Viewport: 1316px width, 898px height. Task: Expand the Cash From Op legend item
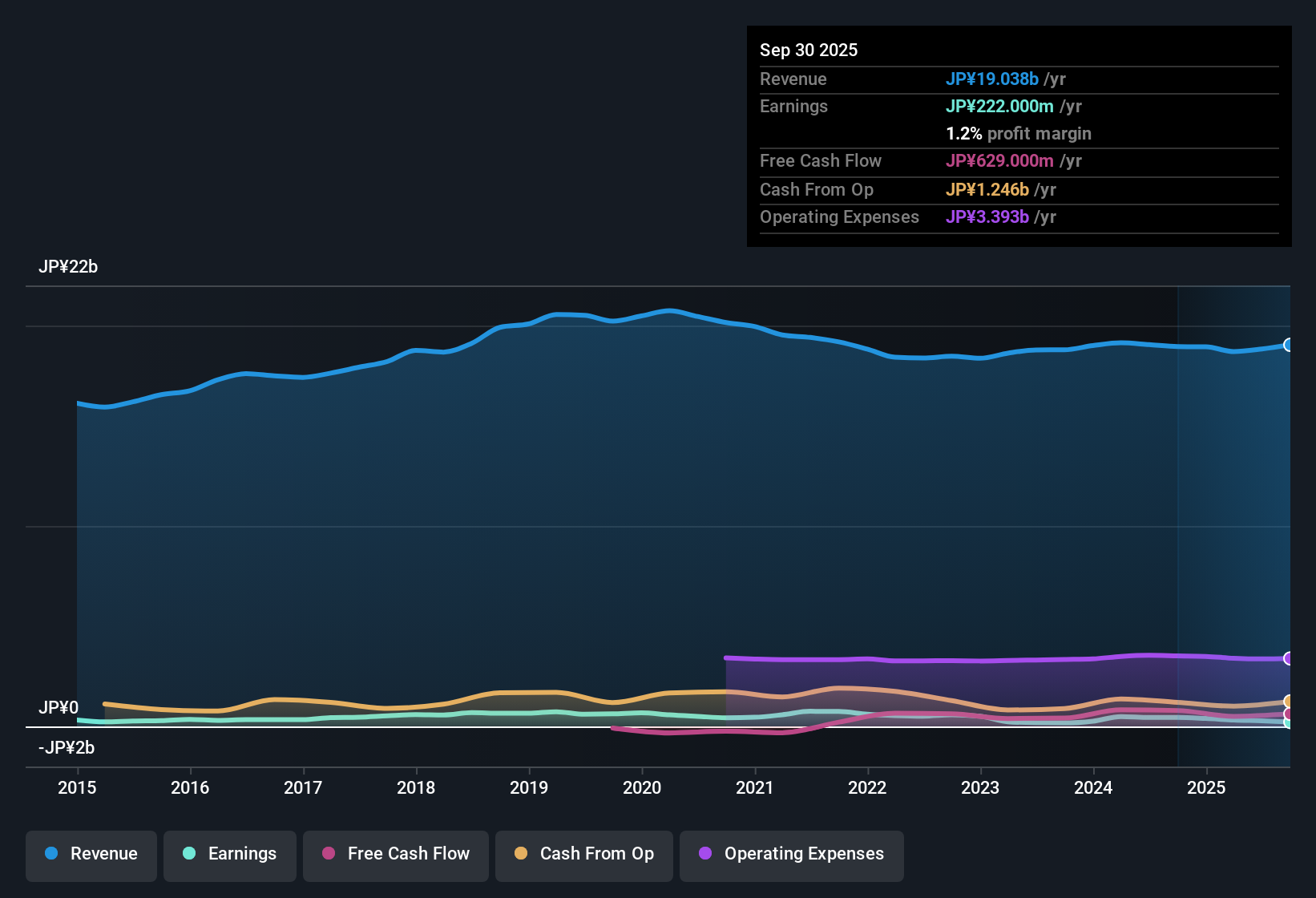pyautogui.click(x=583, y=854)
